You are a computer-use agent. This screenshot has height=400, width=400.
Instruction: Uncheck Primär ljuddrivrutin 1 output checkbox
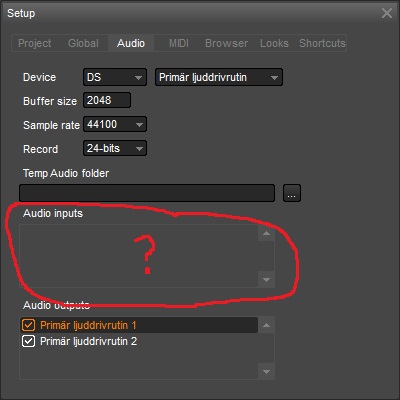pyautogui.click(x=28, y=325)
